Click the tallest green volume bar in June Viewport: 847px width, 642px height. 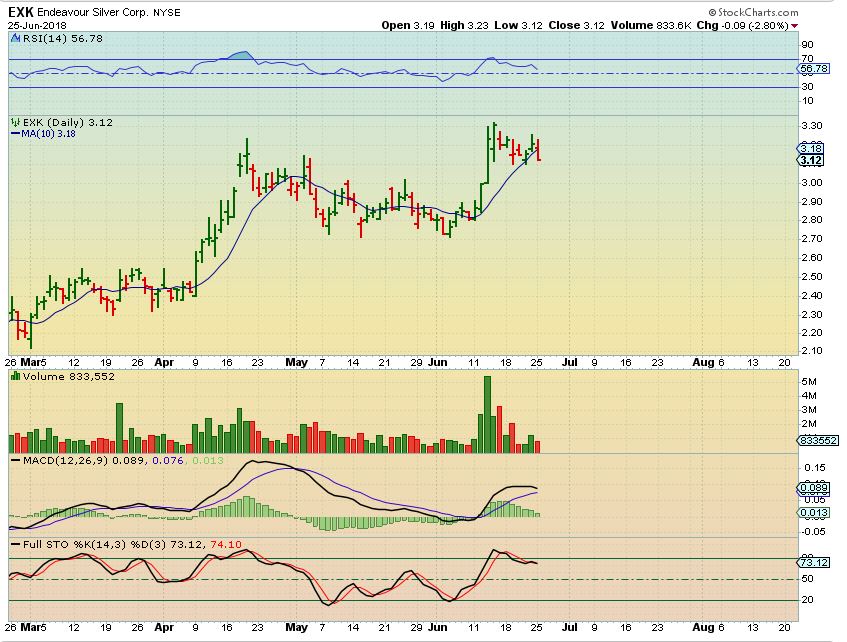(488, 414)
